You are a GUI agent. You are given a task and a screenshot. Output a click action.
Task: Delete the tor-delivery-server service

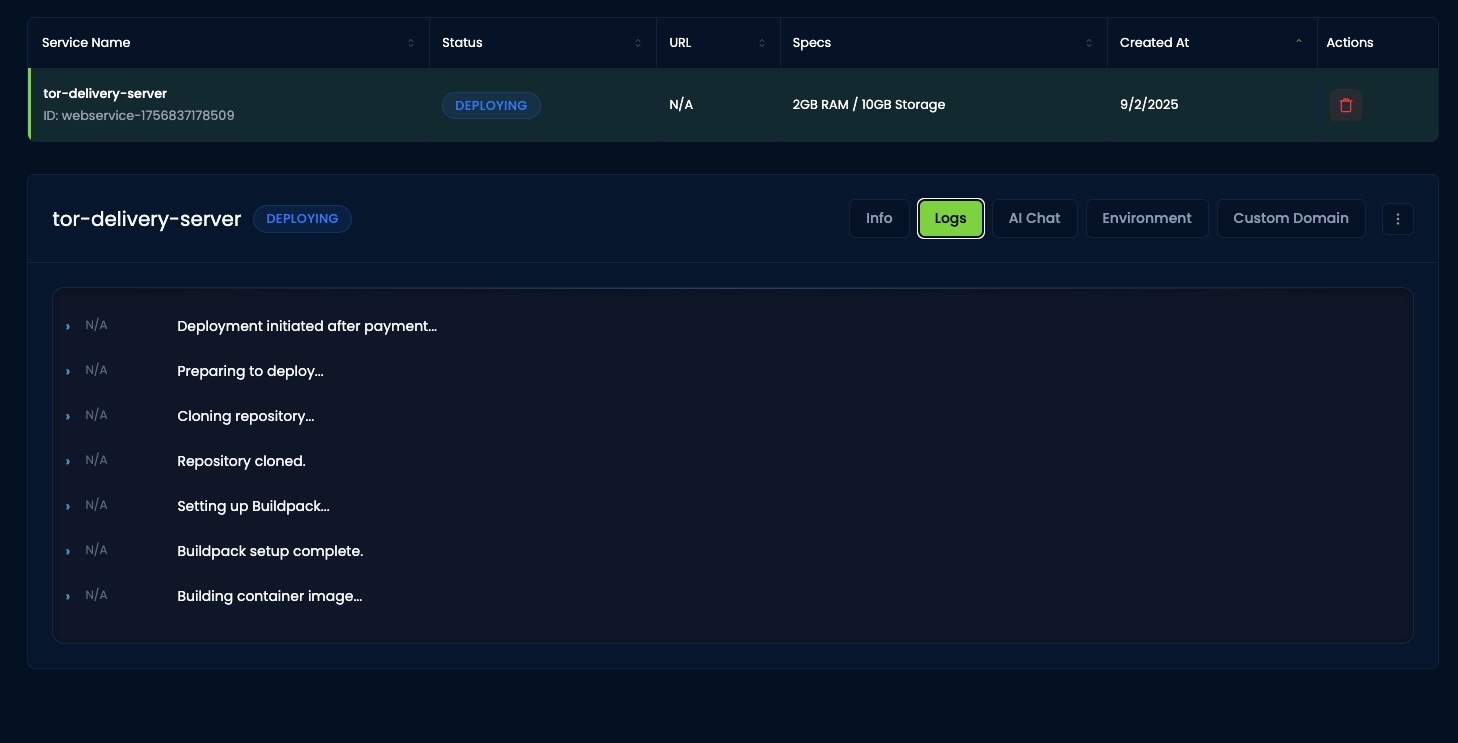1346,105
